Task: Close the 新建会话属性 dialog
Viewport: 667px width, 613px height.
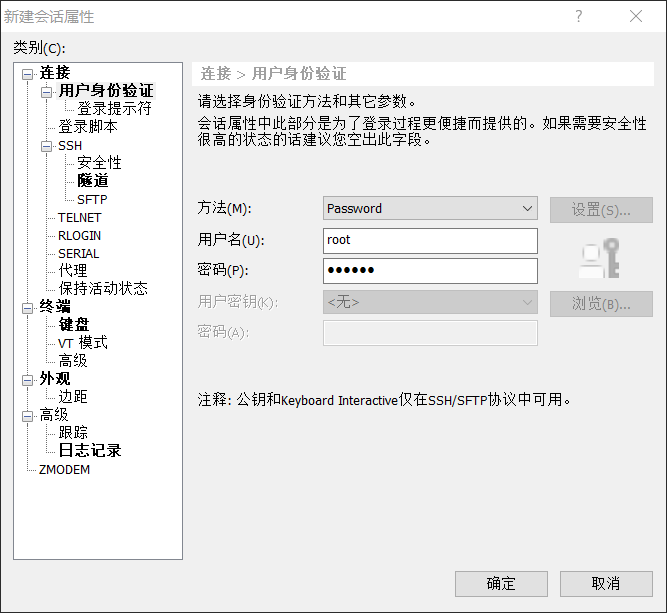Action: 636,16
